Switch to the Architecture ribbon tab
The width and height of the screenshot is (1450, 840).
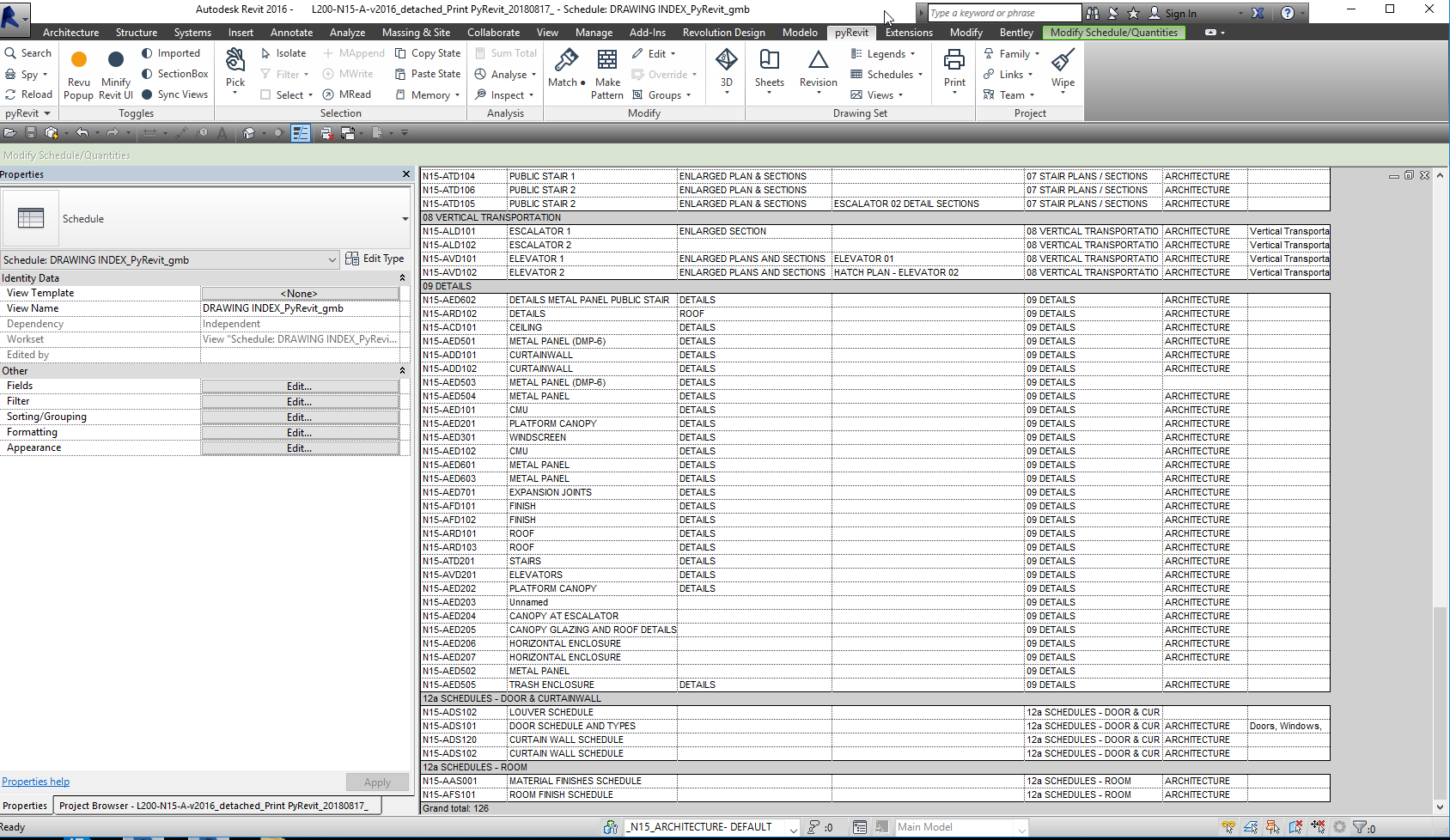coord(70,33)
